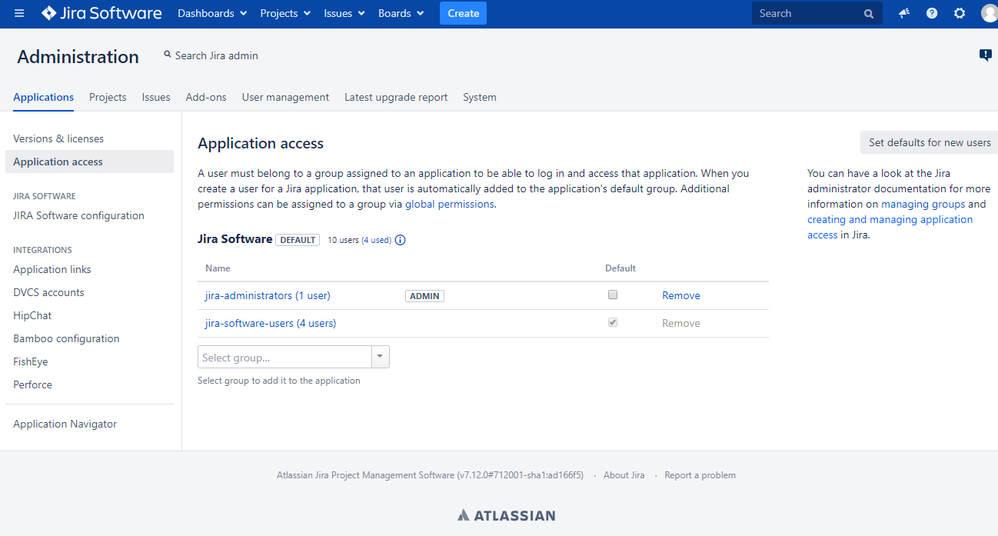This screenshot has width=998, height=536.
Task: Switch to the Projects admin tab
Action: [x=108, y=97]
